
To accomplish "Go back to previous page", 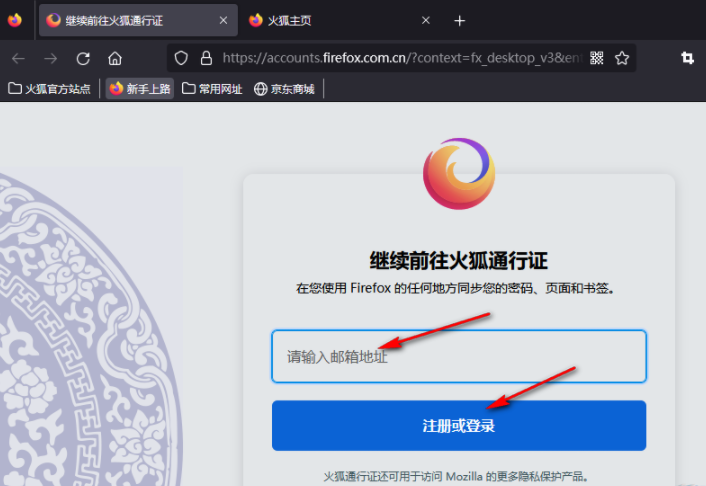I will click(x=18, y=58).
